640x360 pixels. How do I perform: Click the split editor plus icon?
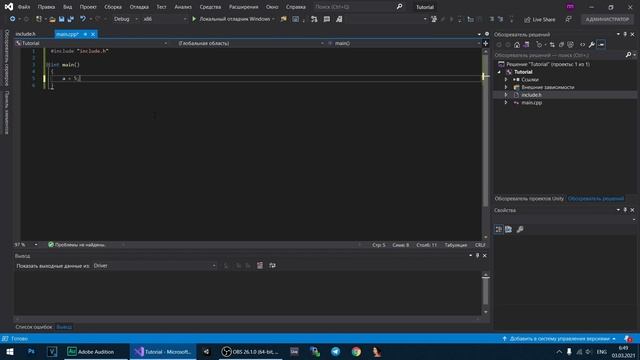point(486,43)
